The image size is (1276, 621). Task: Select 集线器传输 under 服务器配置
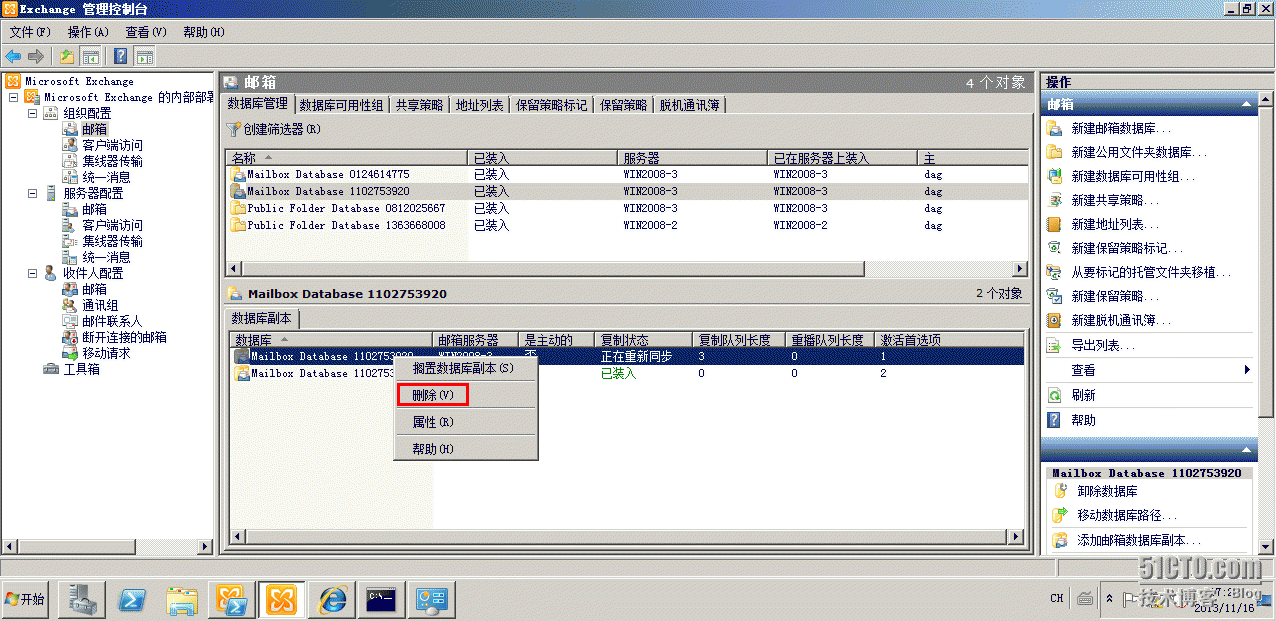(x=112, y=241)
